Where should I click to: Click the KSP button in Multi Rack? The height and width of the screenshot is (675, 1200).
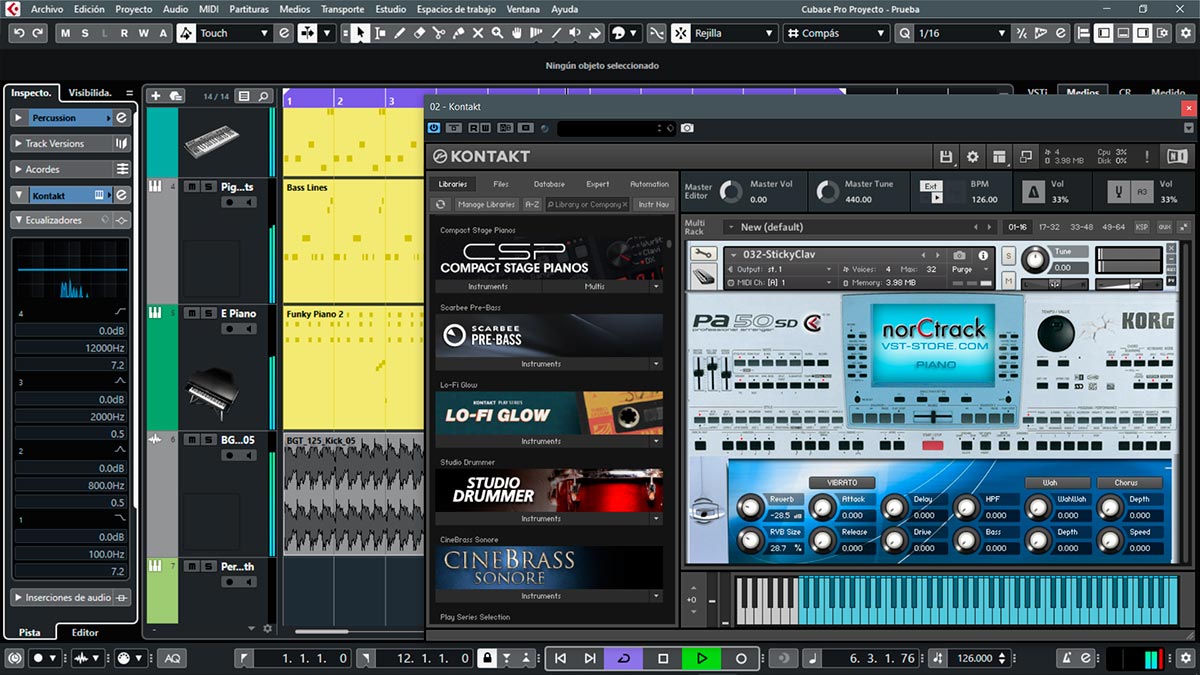1142,227
